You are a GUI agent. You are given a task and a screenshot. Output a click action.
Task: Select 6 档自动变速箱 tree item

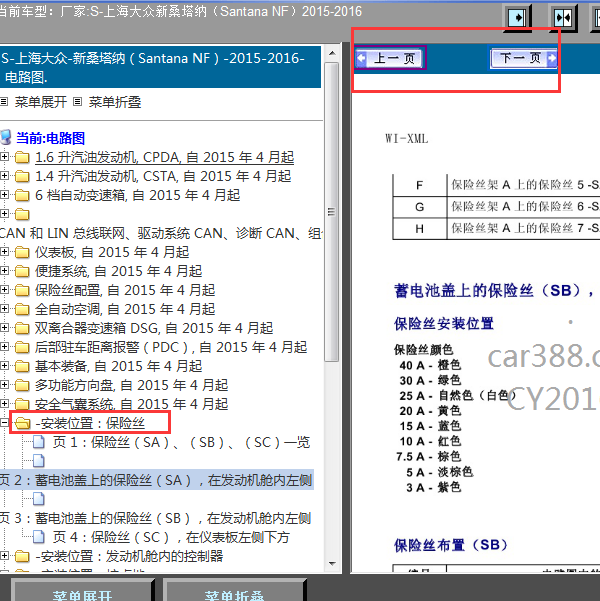[x=138, y=195]
